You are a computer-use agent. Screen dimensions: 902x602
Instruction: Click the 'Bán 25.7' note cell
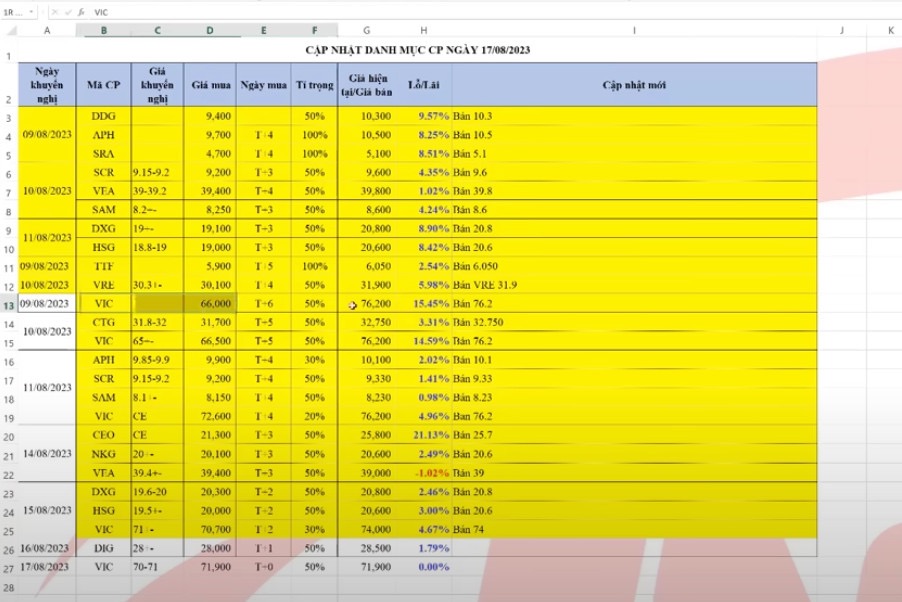click(634, 435)
